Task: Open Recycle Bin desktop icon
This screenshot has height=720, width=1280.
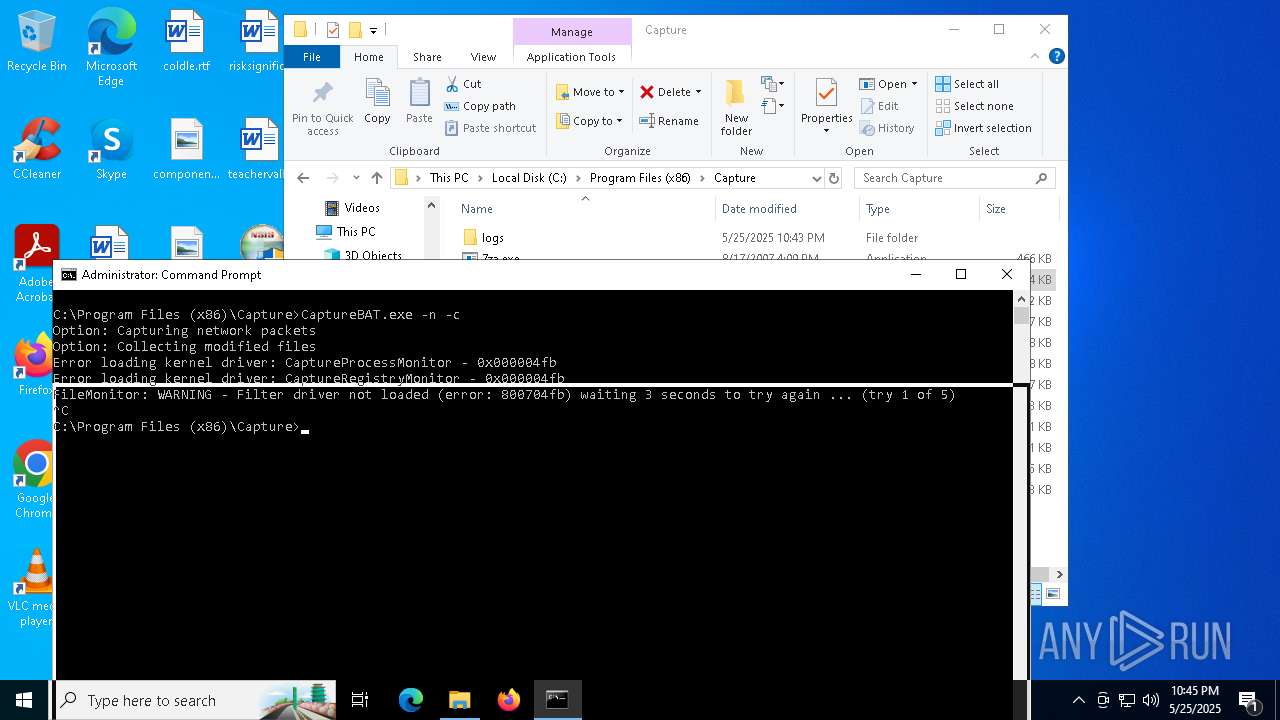Action: coord(37,41)
